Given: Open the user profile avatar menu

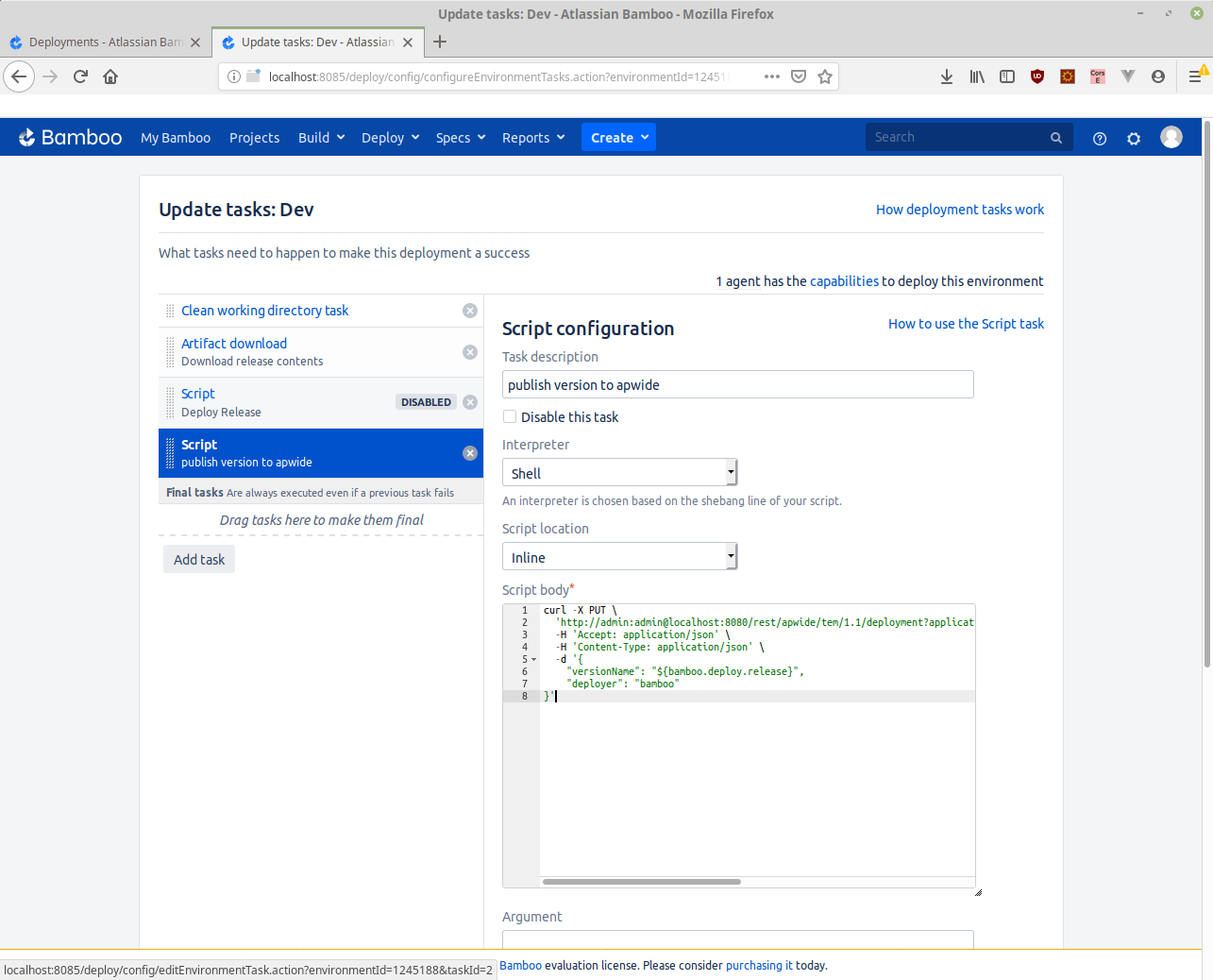Looking at the screenshot, I should point(1171,138).
